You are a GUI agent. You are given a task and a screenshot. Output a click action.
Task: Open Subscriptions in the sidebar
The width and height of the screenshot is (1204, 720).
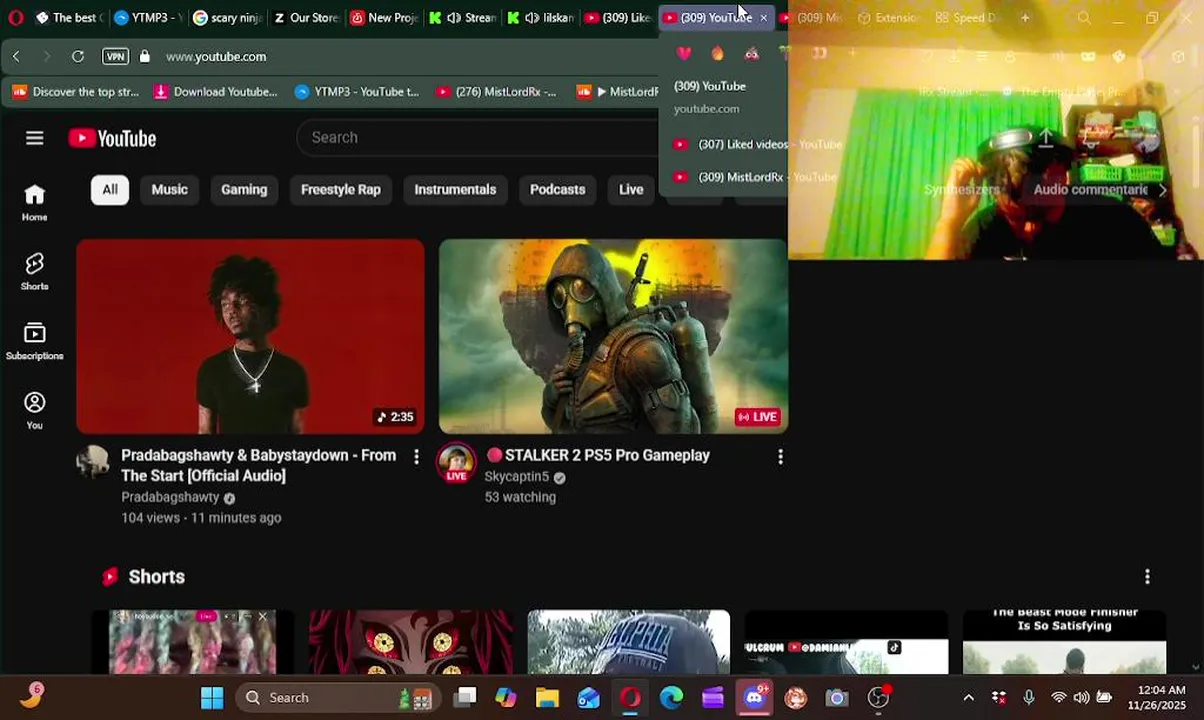pyautogui.click(x=35, y=341)
